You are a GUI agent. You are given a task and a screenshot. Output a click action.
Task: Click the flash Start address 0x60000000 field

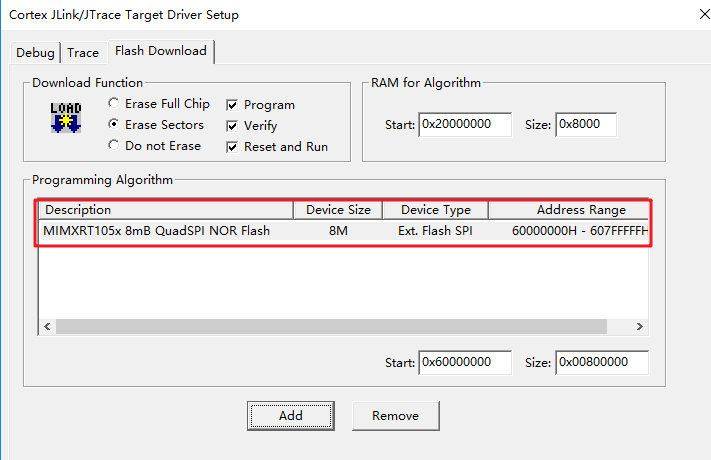click(464, 362)
